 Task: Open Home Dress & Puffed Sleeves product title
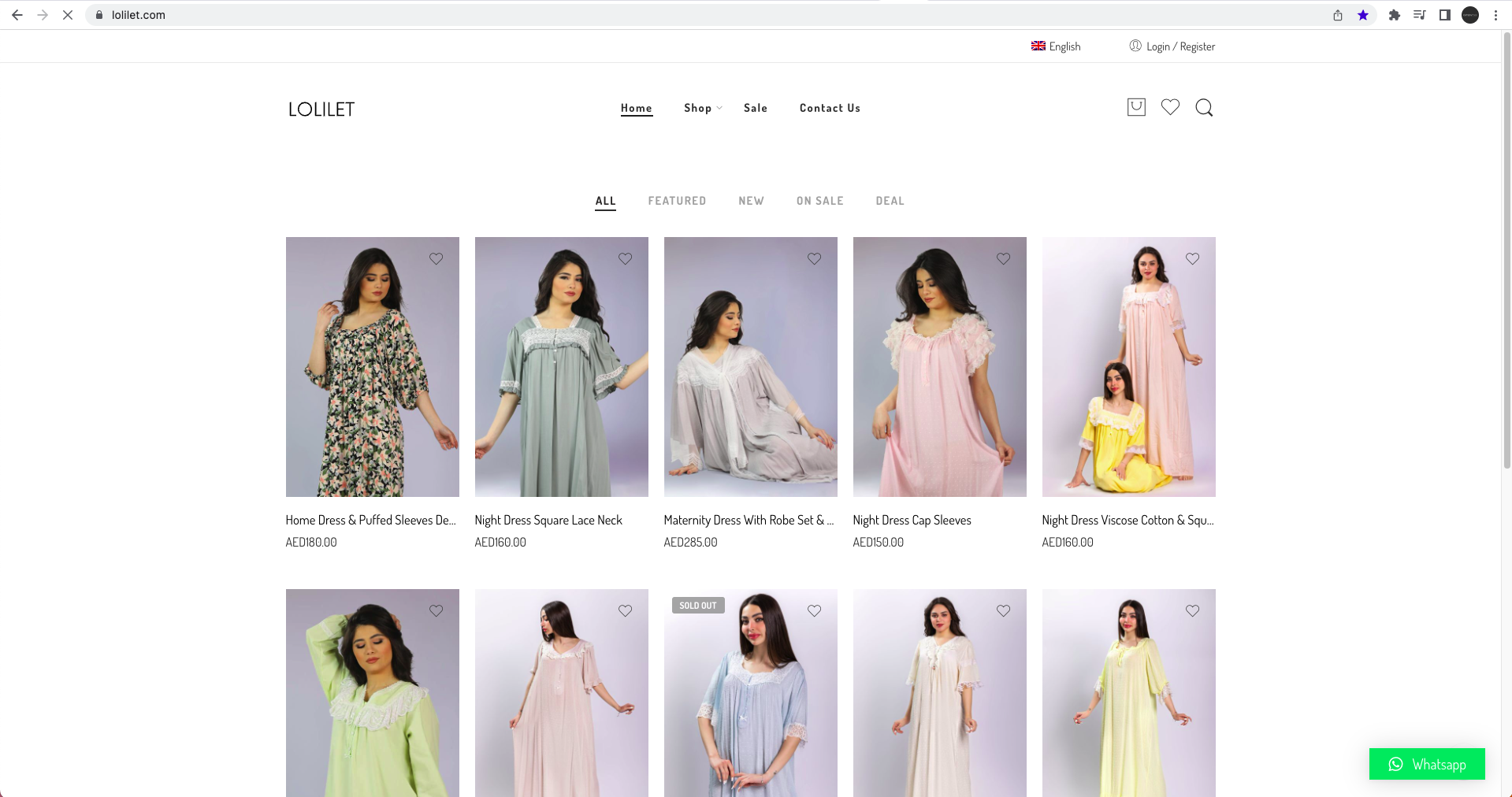pos(370,520)
